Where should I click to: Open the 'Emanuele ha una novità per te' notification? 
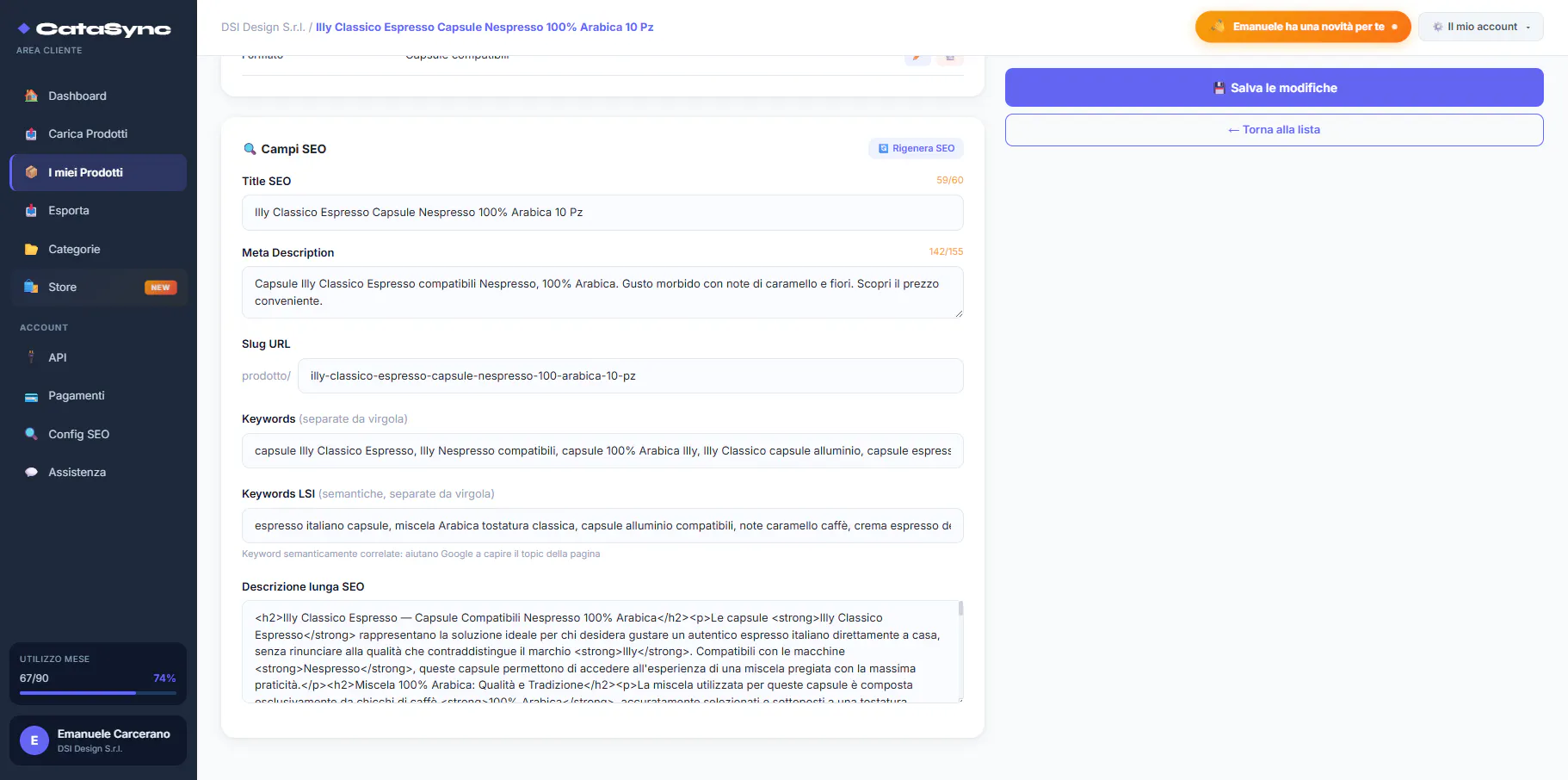point(1303,27)
